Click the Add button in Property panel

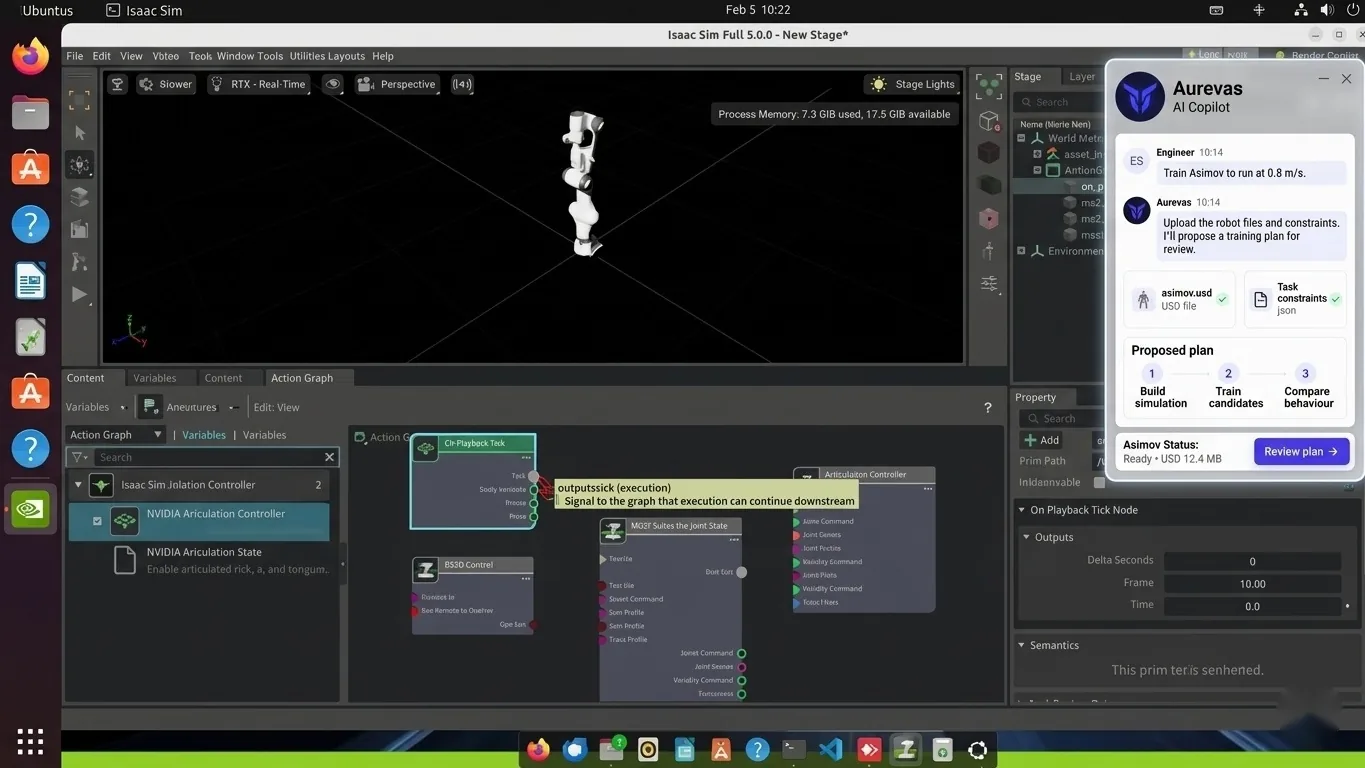point(1042,440)
